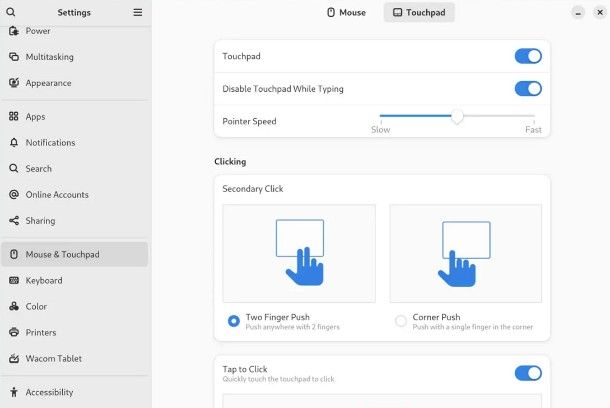Screen dimensions: 610x408
Task: Go to Printers settings
Action: 75,333
